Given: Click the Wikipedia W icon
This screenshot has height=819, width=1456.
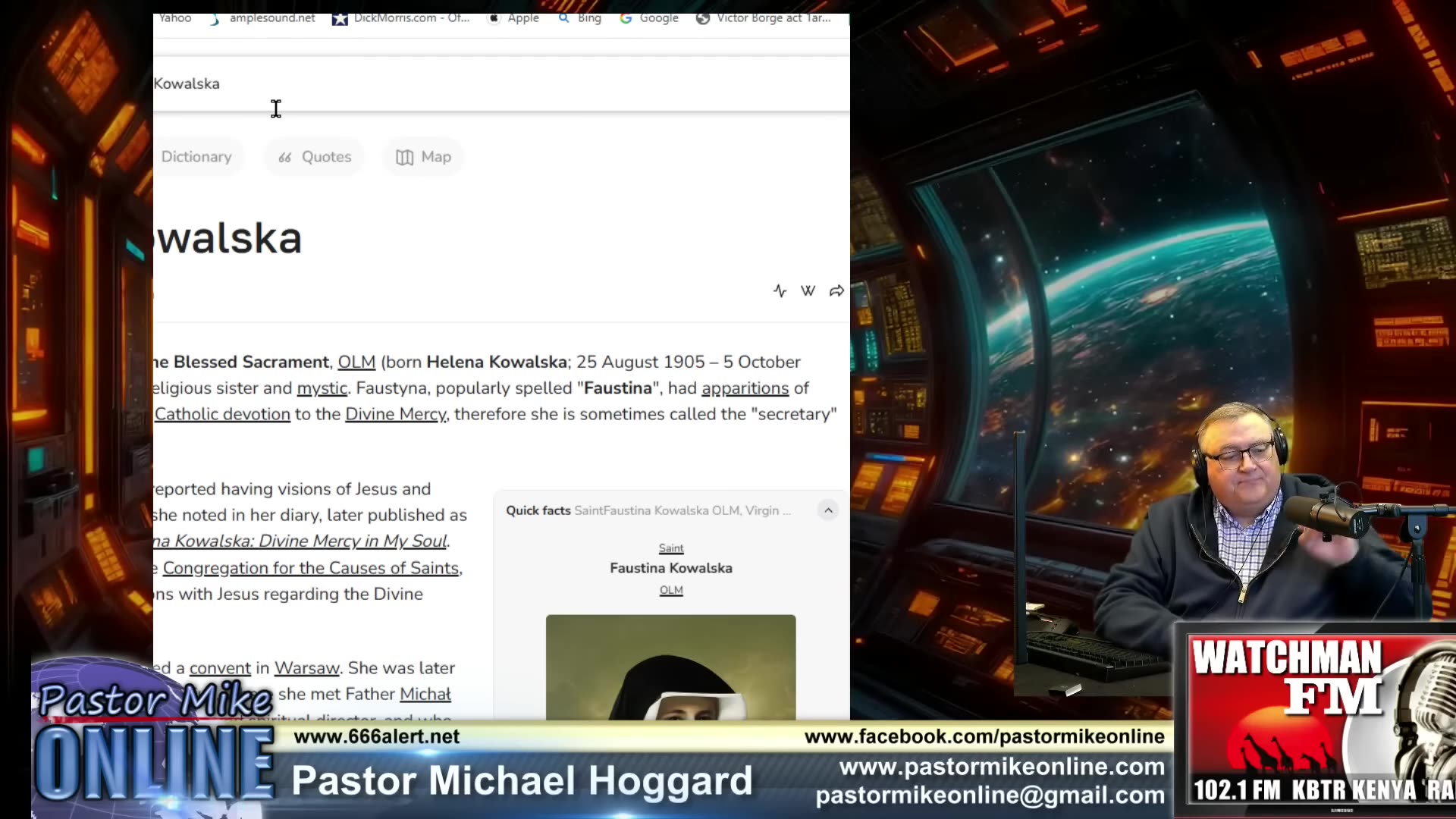Looking at the screenshot, I should (808, 291).
